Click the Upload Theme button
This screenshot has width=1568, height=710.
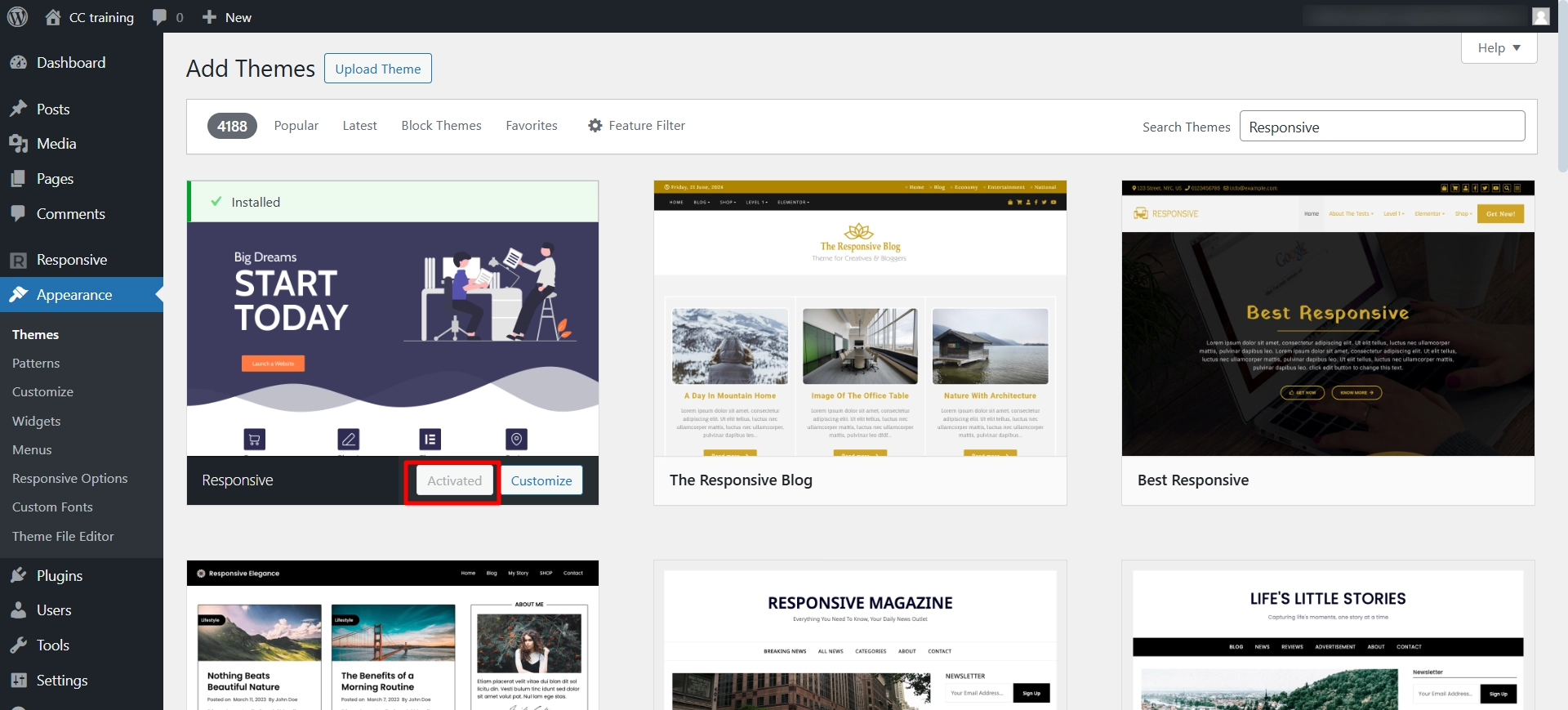[x=378, y=69]
